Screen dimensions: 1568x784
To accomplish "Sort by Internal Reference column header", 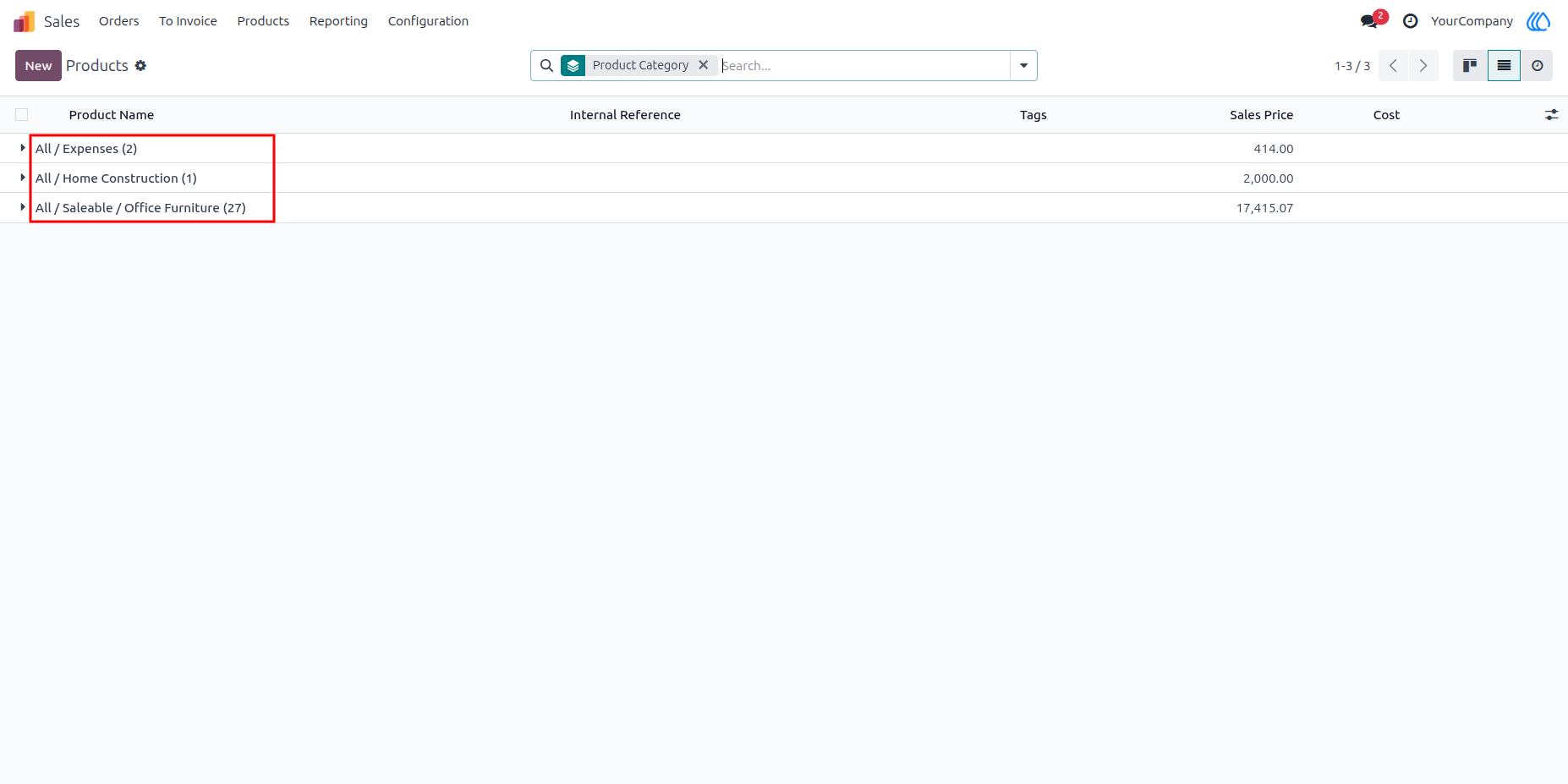I will [x=625, y=115].
